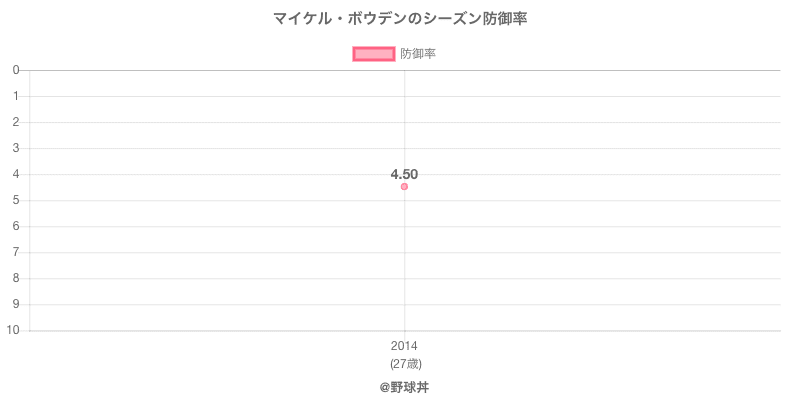Click the y-axis label 6
The image size is (800, 400).
(x=17, y=226)
